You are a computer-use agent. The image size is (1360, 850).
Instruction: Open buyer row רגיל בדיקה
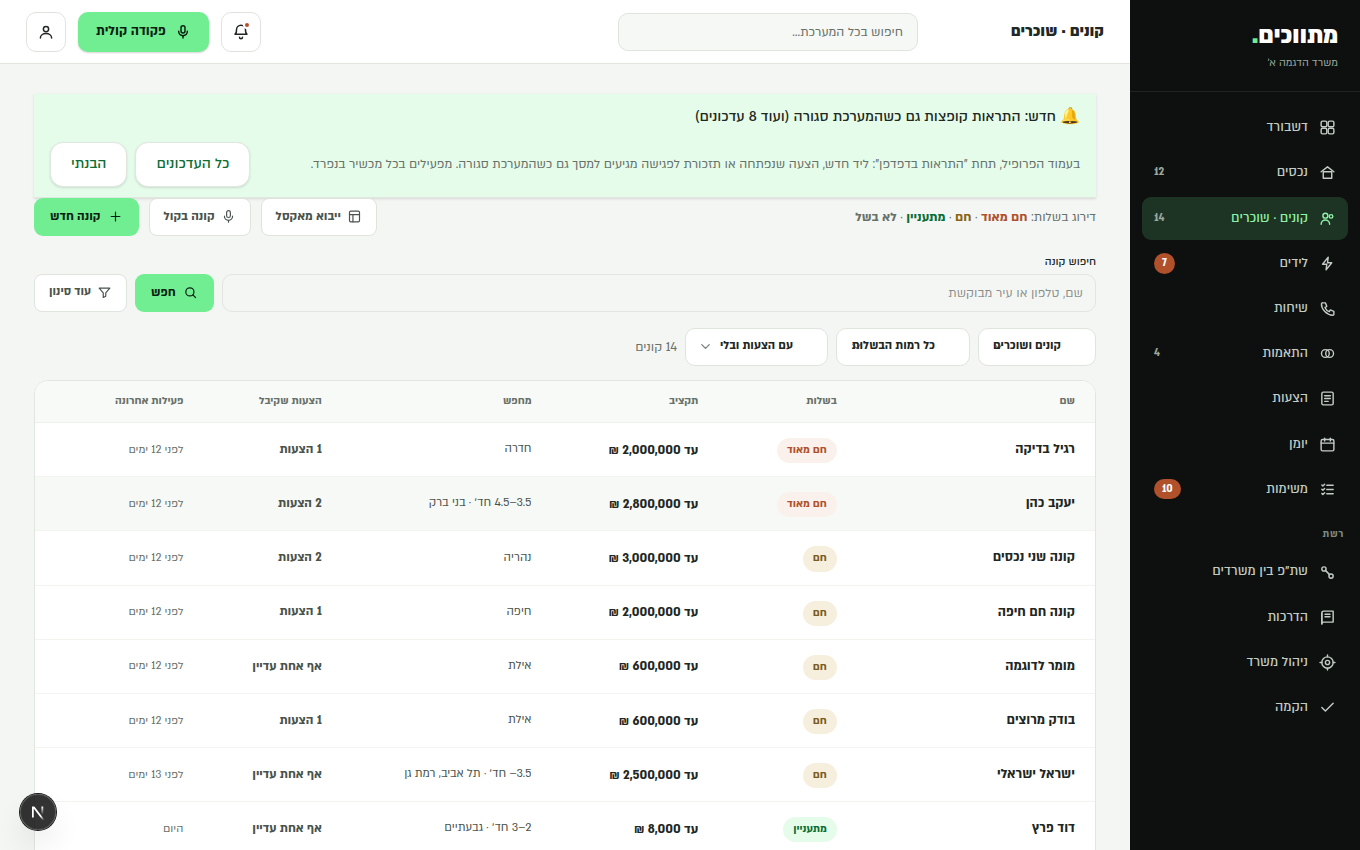565,450
